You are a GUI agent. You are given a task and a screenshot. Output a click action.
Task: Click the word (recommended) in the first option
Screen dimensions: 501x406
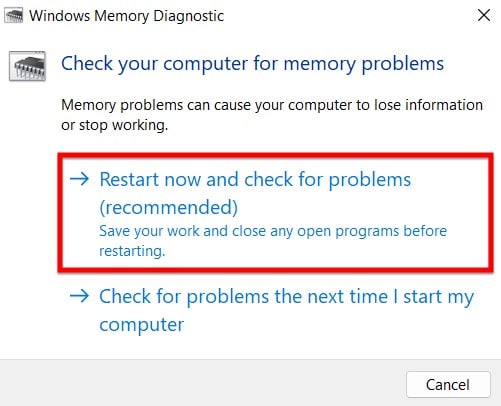(169, 207)
